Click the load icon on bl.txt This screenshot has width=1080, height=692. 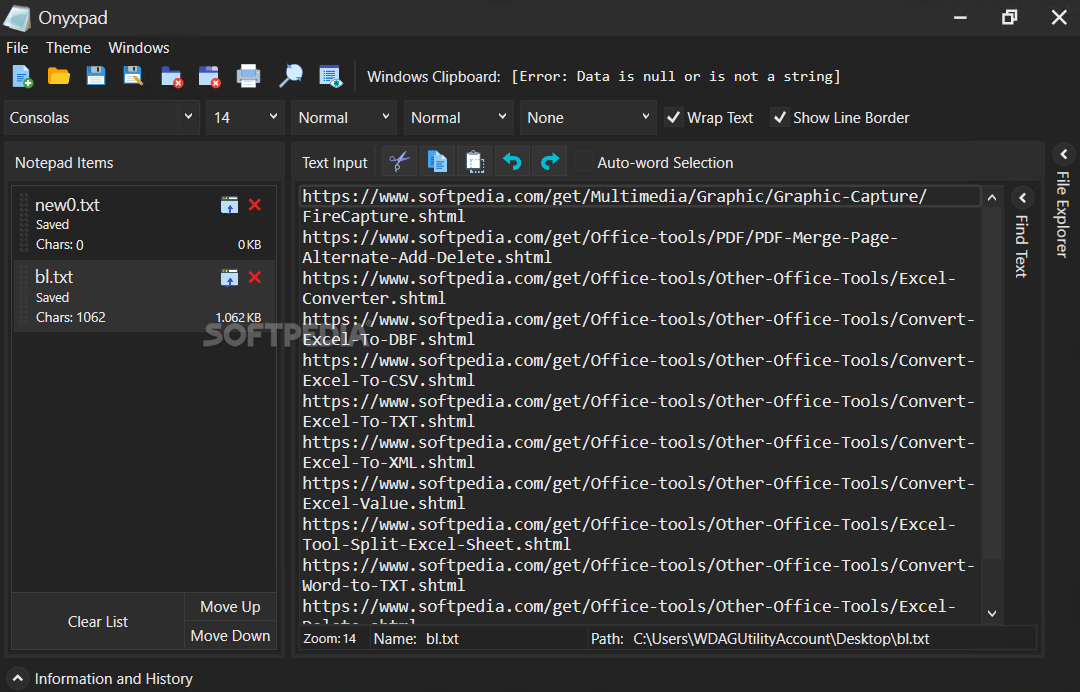(x=229, y=277)
